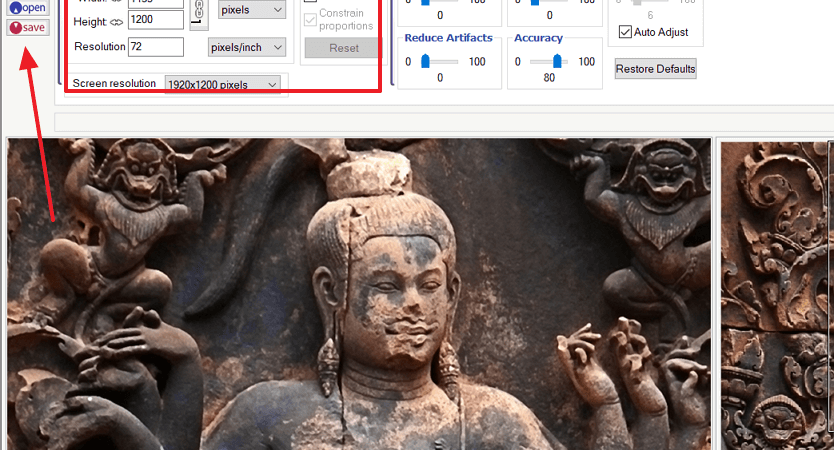Click the Height link arrows icon
Screen dimensions: 834x450
click(116, 22)
